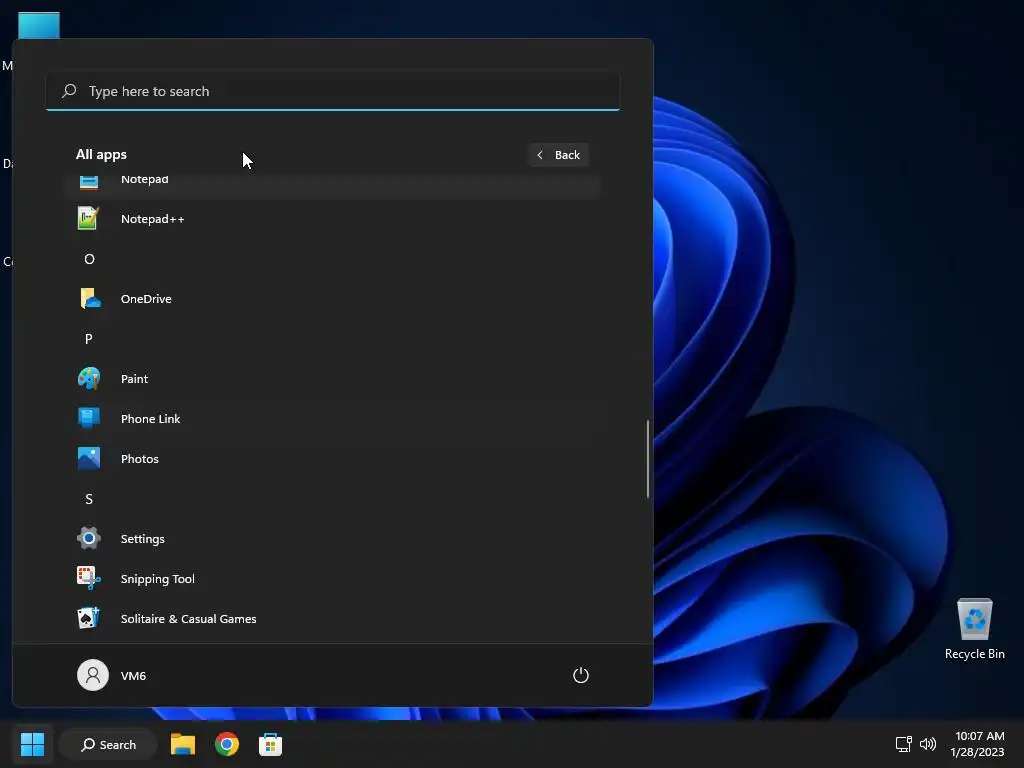Open the Notepad++ app icon
This screenshot has width=1024, height=768.
tap(88, 219)
